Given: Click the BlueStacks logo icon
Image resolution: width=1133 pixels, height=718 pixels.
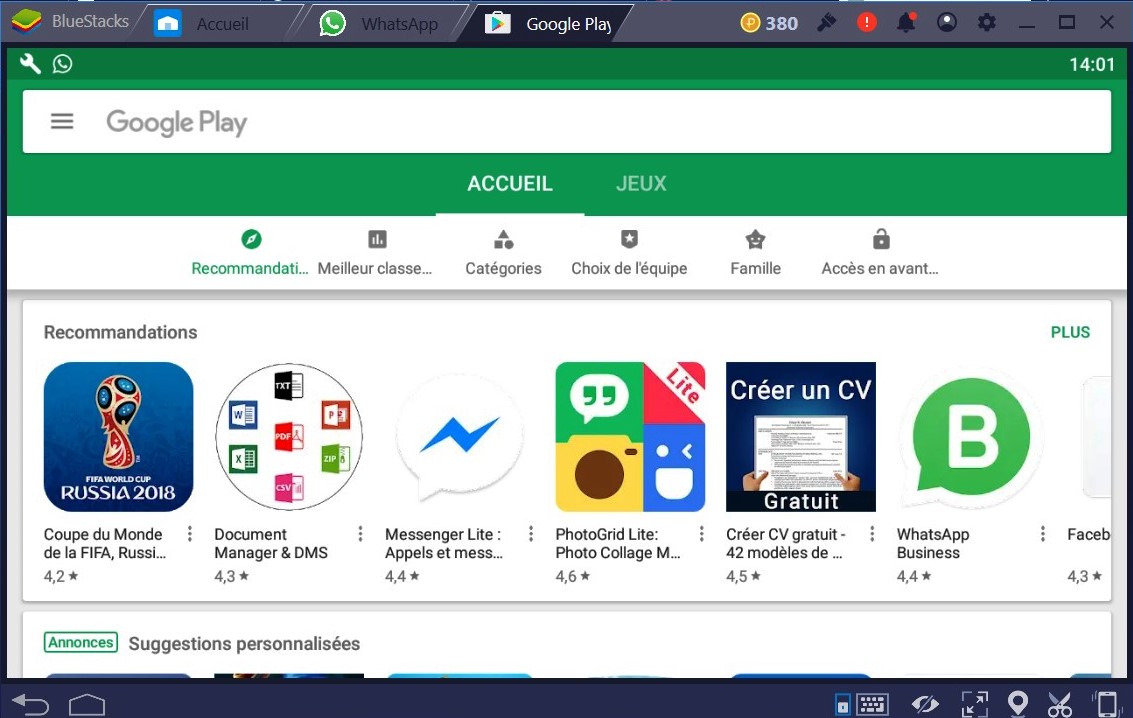Looking at the screenshot, I should point(27,22).
